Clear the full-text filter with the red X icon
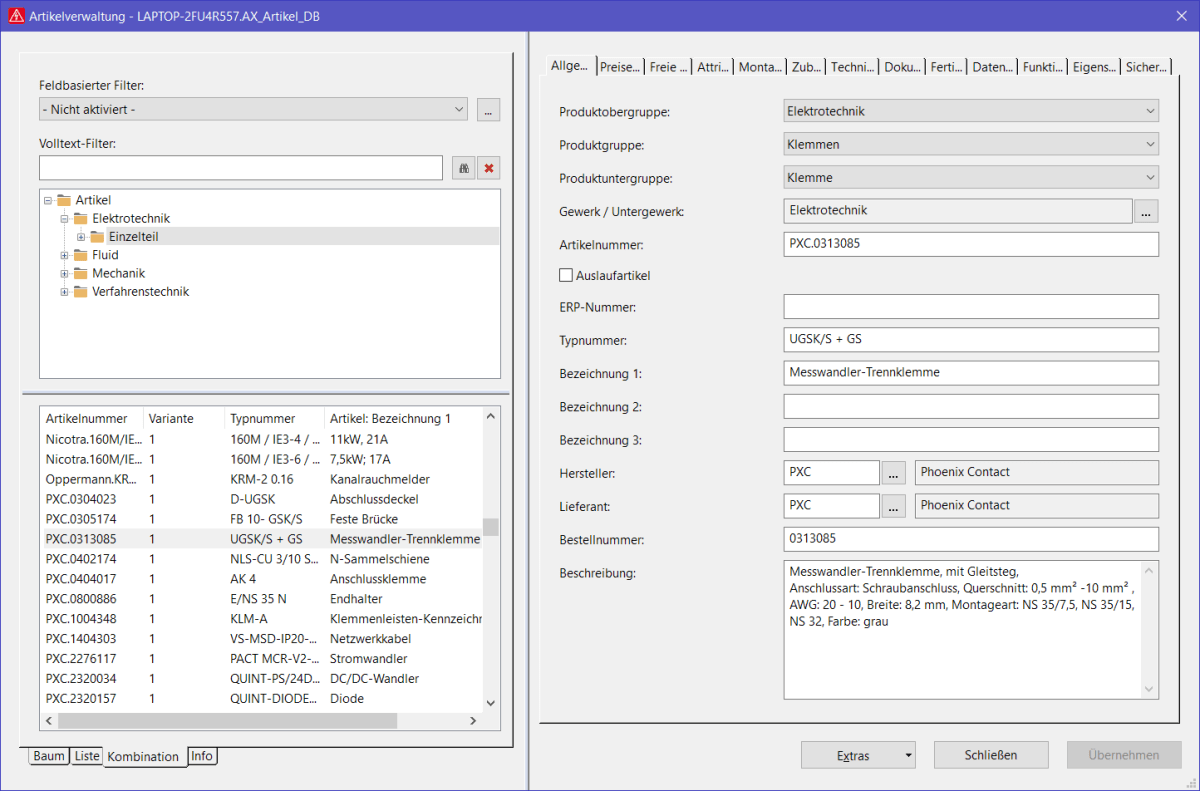This screenshot has width=1200, height=791. pyautogui.click(x=489, y=167)
